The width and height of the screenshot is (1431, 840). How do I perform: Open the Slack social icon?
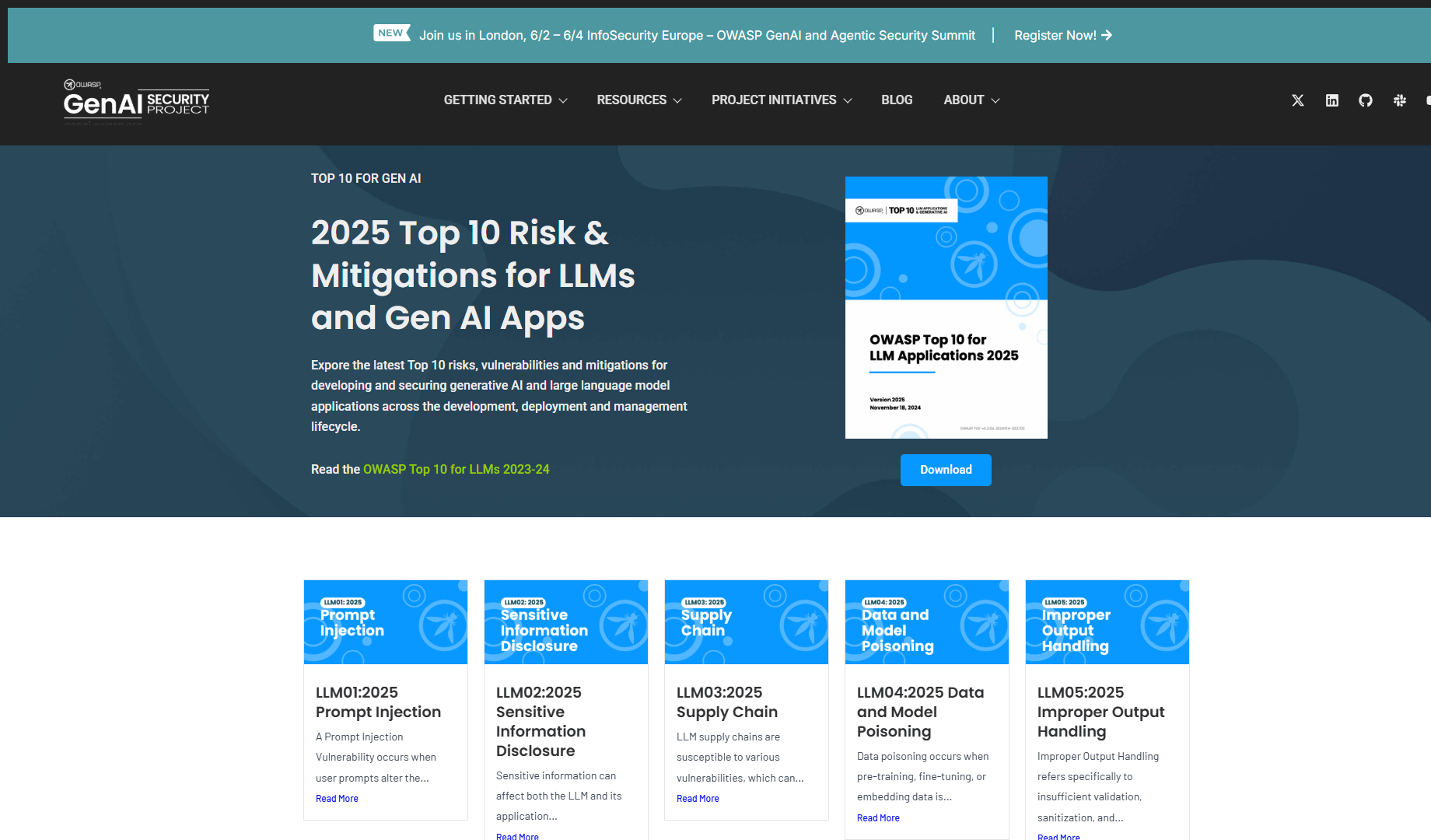pos(1400,100)
